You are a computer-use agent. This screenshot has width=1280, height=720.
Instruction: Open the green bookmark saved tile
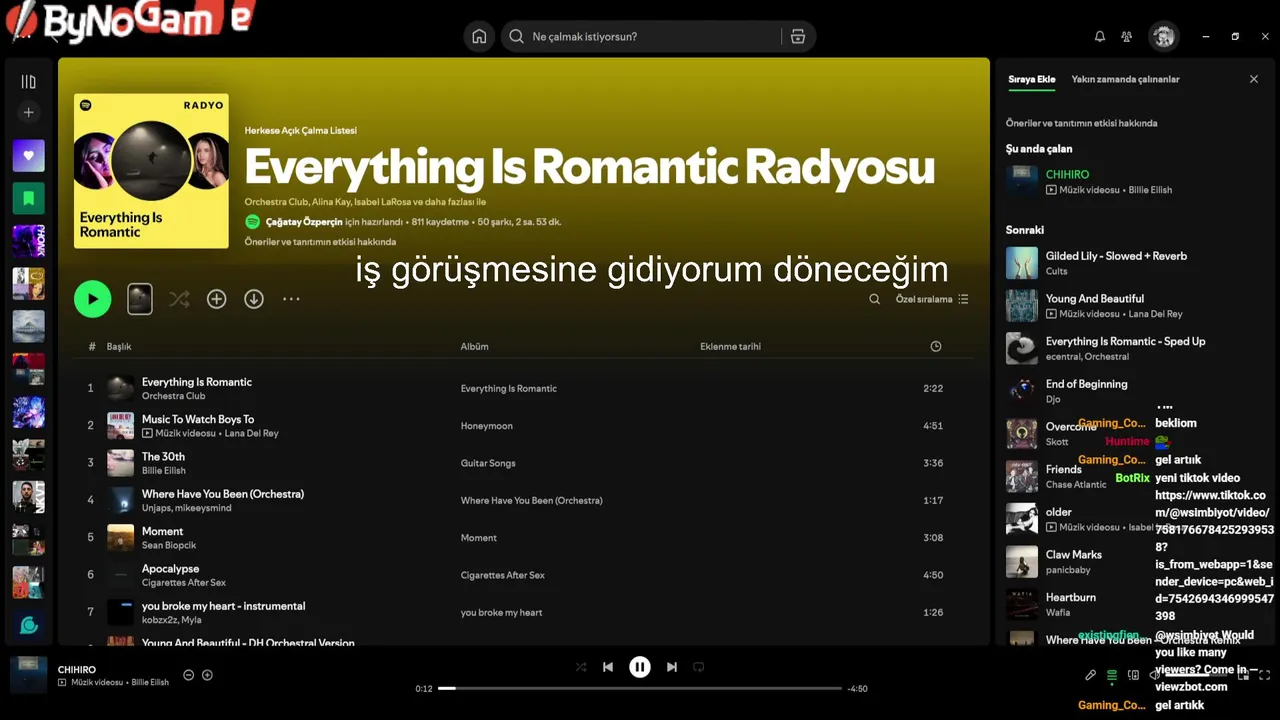(28, 198)
